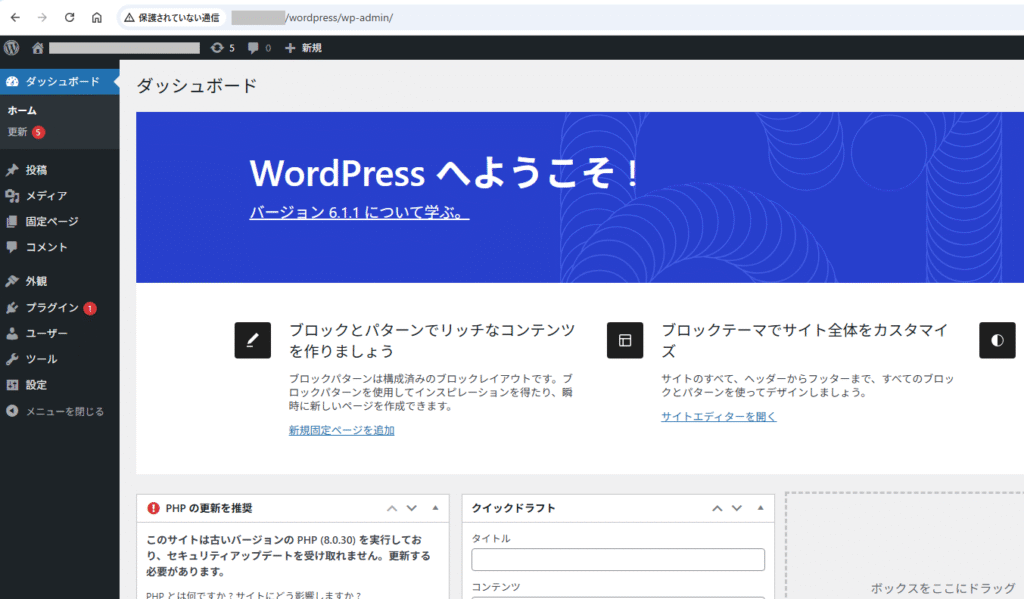Reload the page with the refresh icon
The height and width of the screenshot is (599, 1024).
point(69,18)
